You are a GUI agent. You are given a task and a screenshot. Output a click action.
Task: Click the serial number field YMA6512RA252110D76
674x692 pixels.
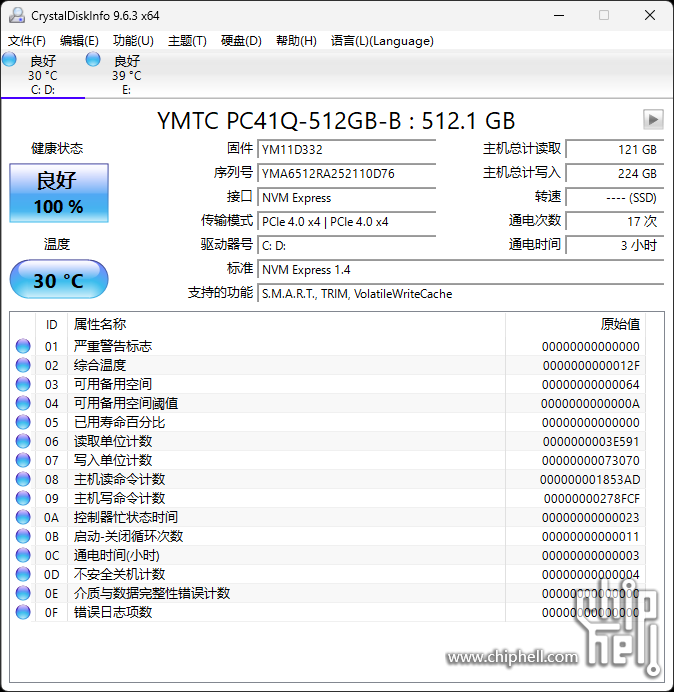click(346, 173)
